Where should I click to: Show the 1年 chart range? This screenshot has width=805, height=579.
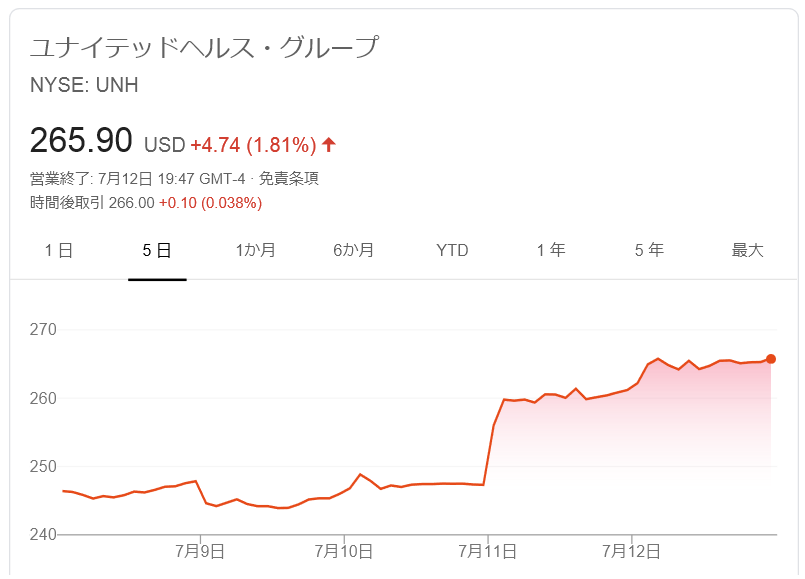(x=551, y=250)
